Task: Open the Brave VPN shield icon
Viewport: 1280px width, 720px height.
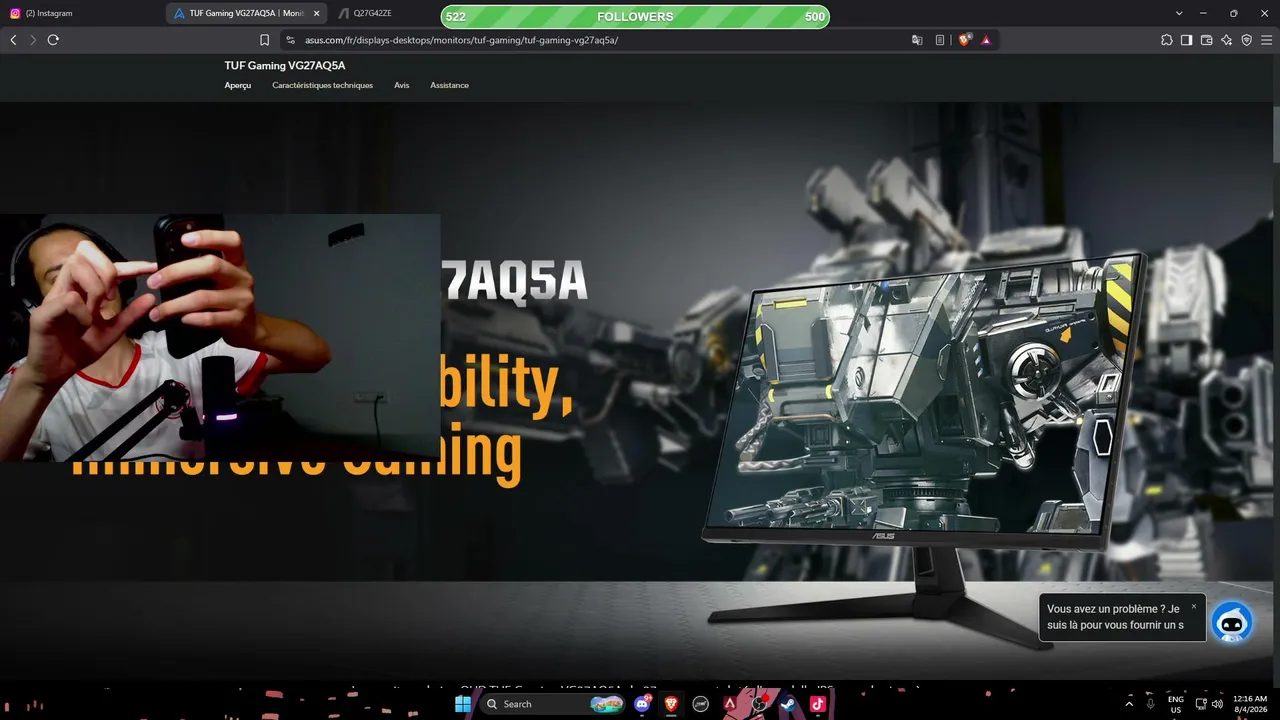Action: 1247,40
